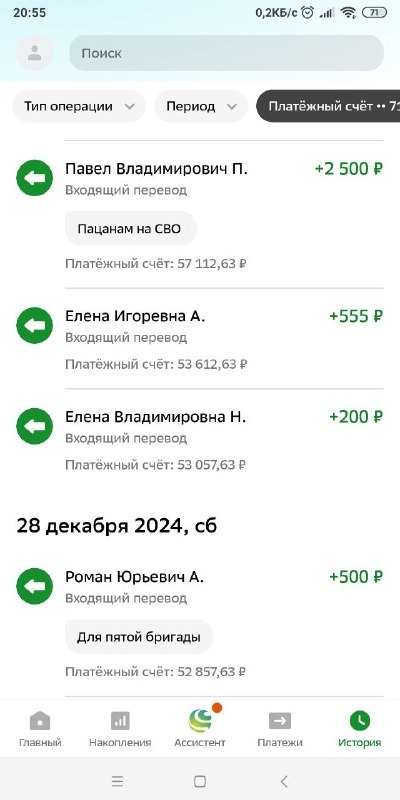
Task: Open Елена Владимировна Н. transfer entry
Action: [200, 439]
